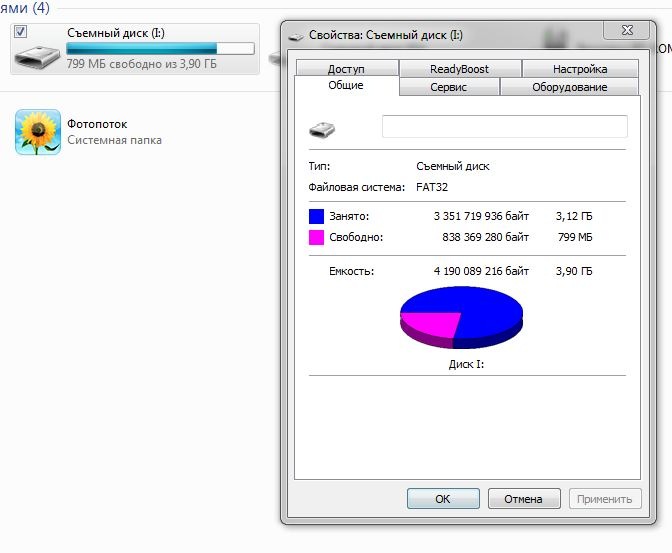Select the Общие tab
Screen dimensions: 672x553
pos(346,85)
